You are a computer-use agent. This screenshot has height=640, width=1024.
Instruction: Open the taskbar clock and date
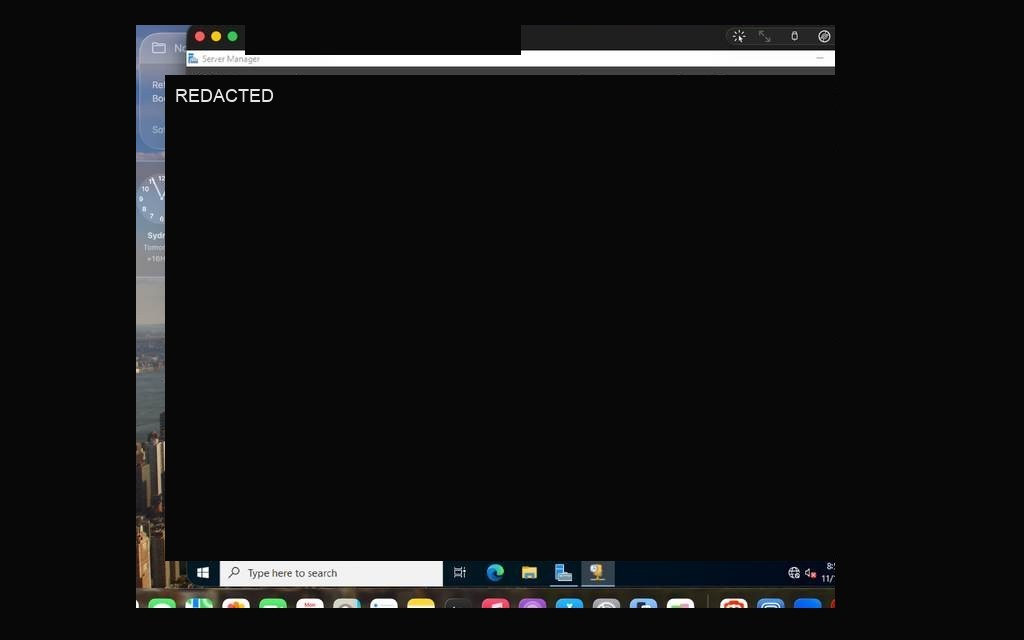click(828, 573)
